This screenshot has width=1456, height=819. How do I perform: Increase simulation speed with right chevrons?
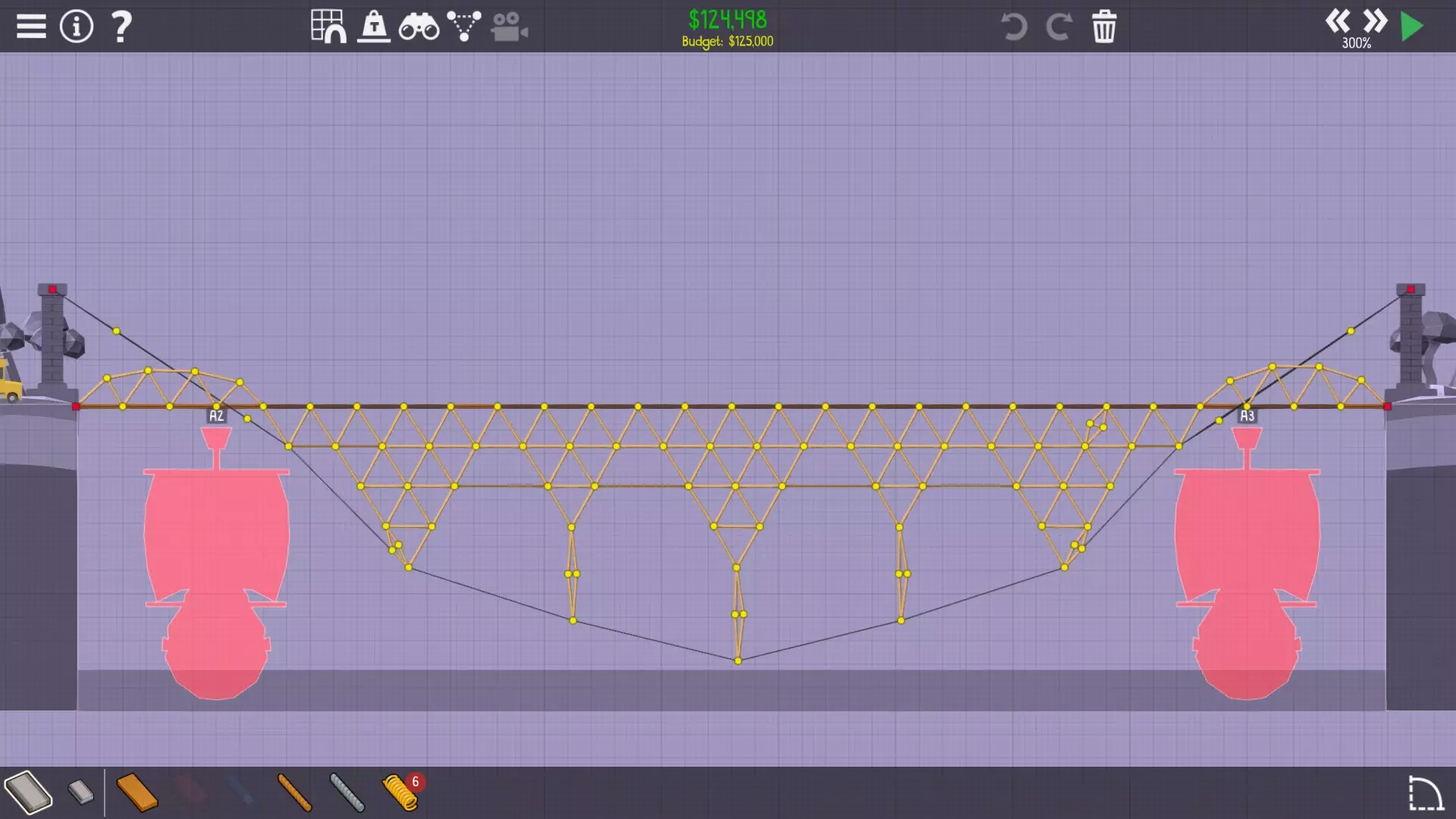pos(1374,20)
